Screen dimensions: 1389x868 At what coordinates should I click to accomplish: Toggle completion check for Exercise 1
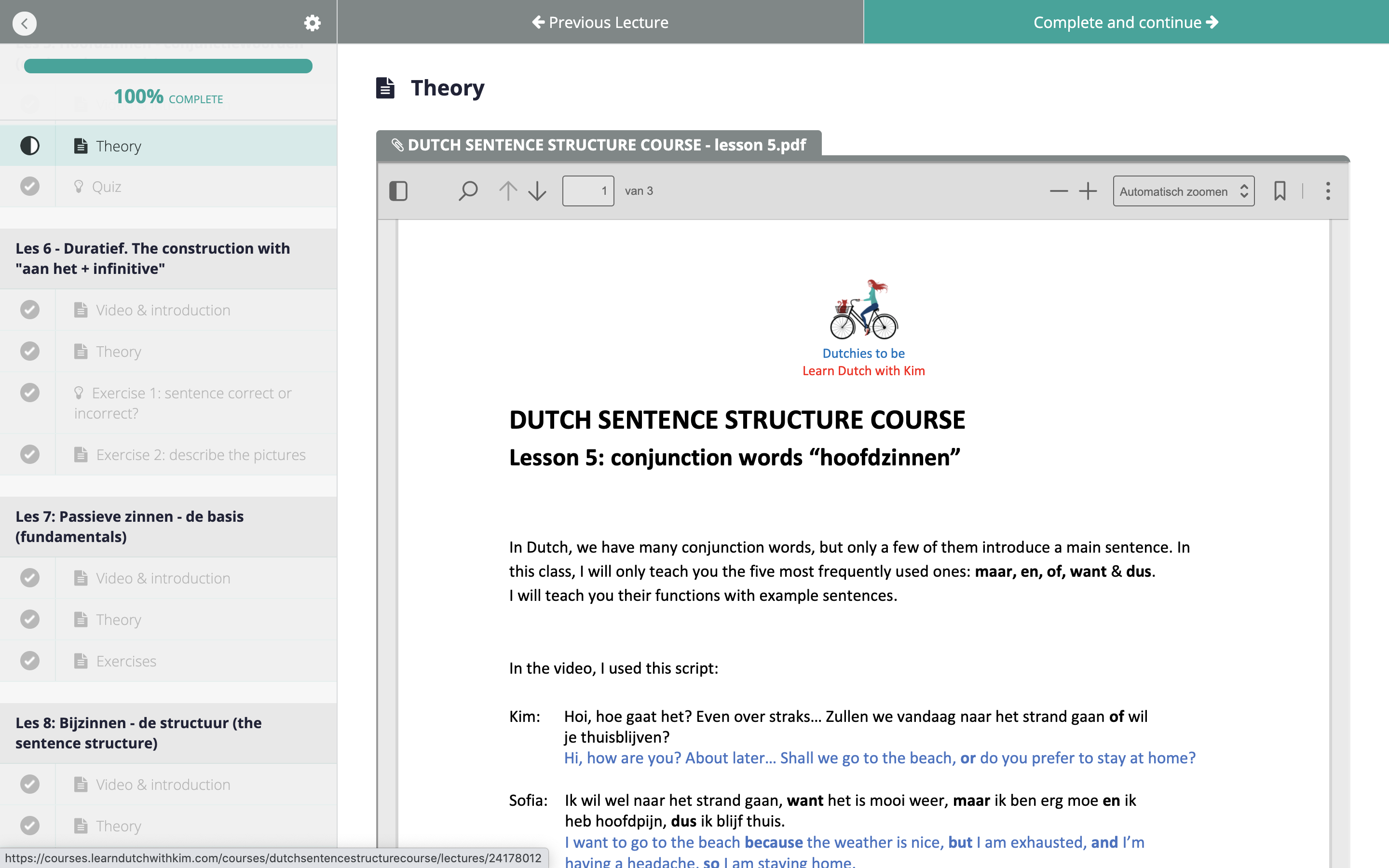(30, 393)
